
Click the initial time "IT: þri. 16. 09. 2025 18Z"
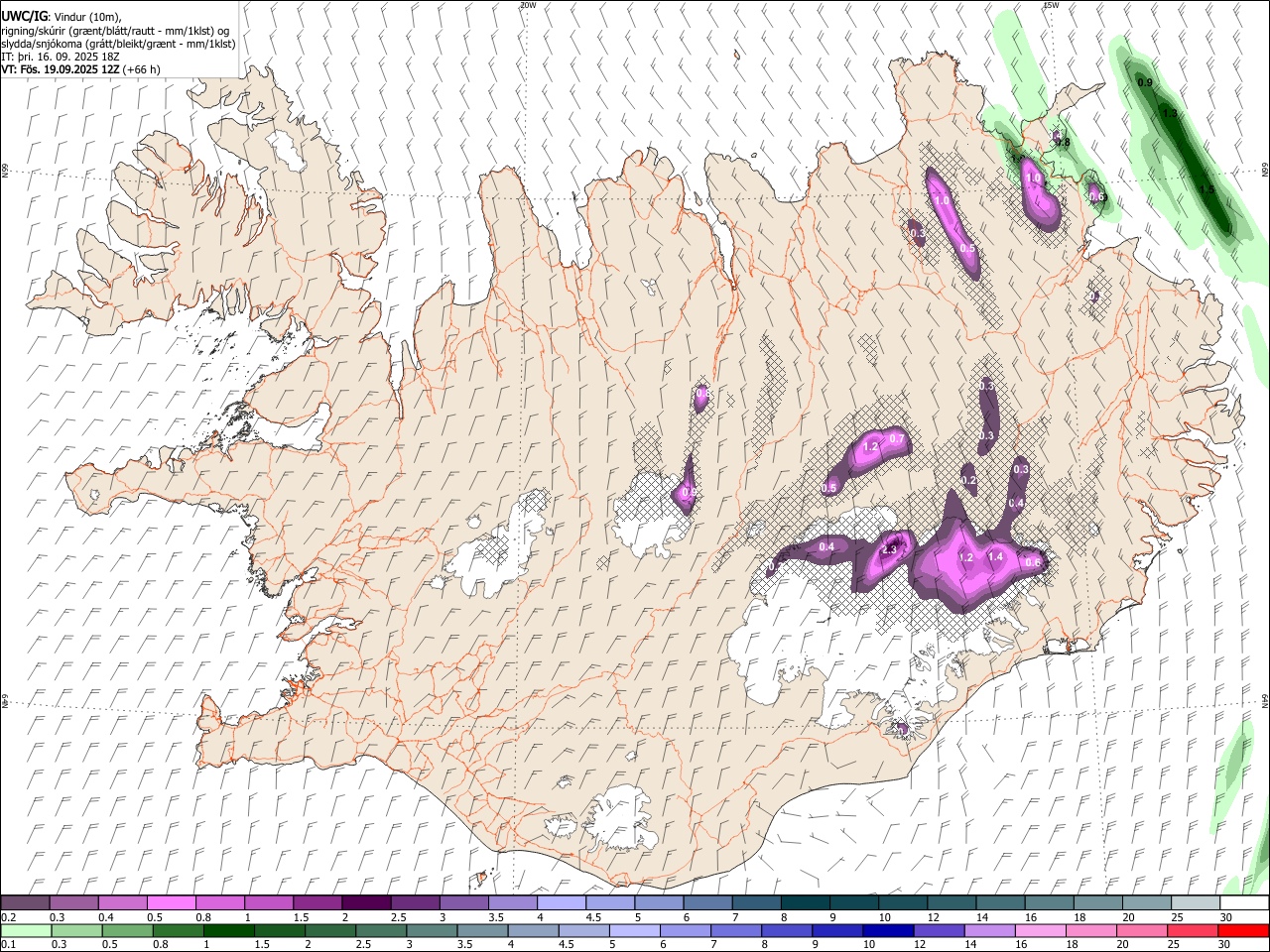pos(60,57)
